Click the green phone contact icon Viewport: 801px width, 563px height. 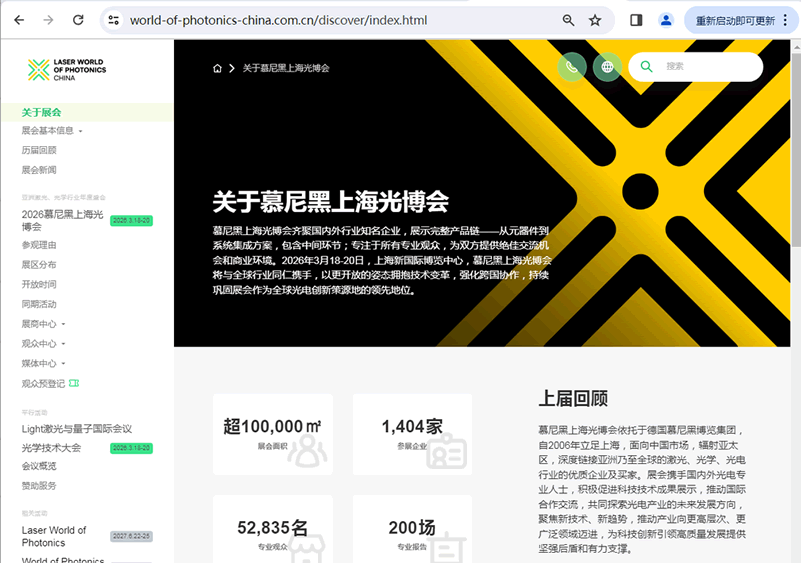point(572,66)
